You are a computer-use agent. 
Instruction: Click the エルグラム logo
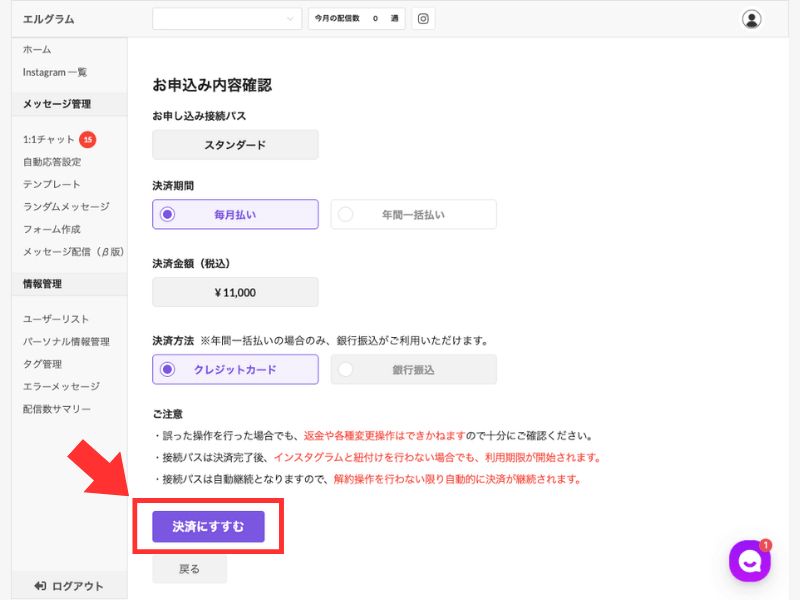point(48,19)
